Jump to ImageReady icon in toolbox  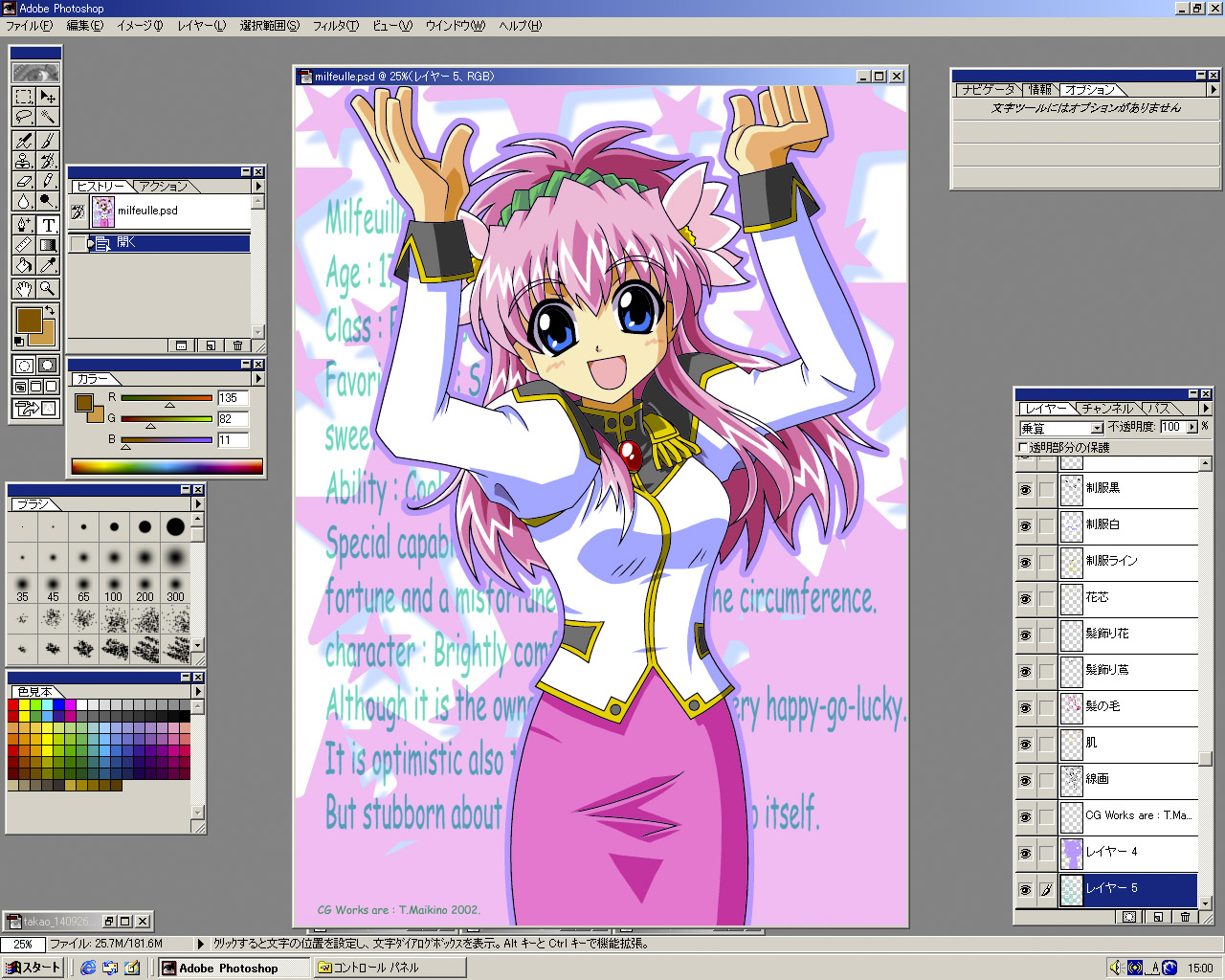pos(35,409)
